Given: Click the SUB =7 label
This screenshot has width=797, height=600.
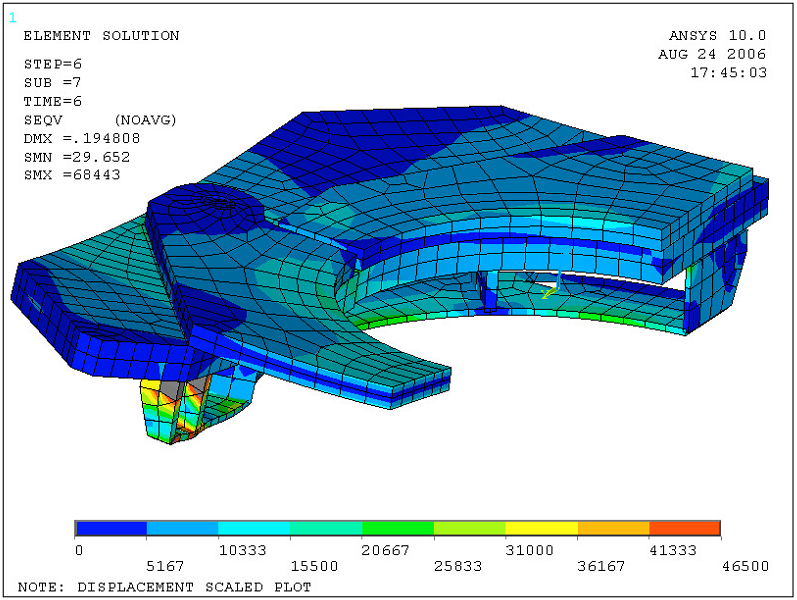Looking at the screenshot, I should [52, 82].
